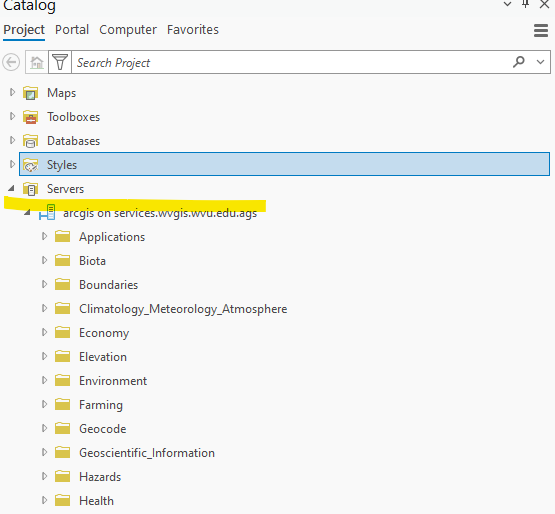Viewport: 555px width, 514px height.
Task: Expand the Boundaries folder
Action: (44, 284)
